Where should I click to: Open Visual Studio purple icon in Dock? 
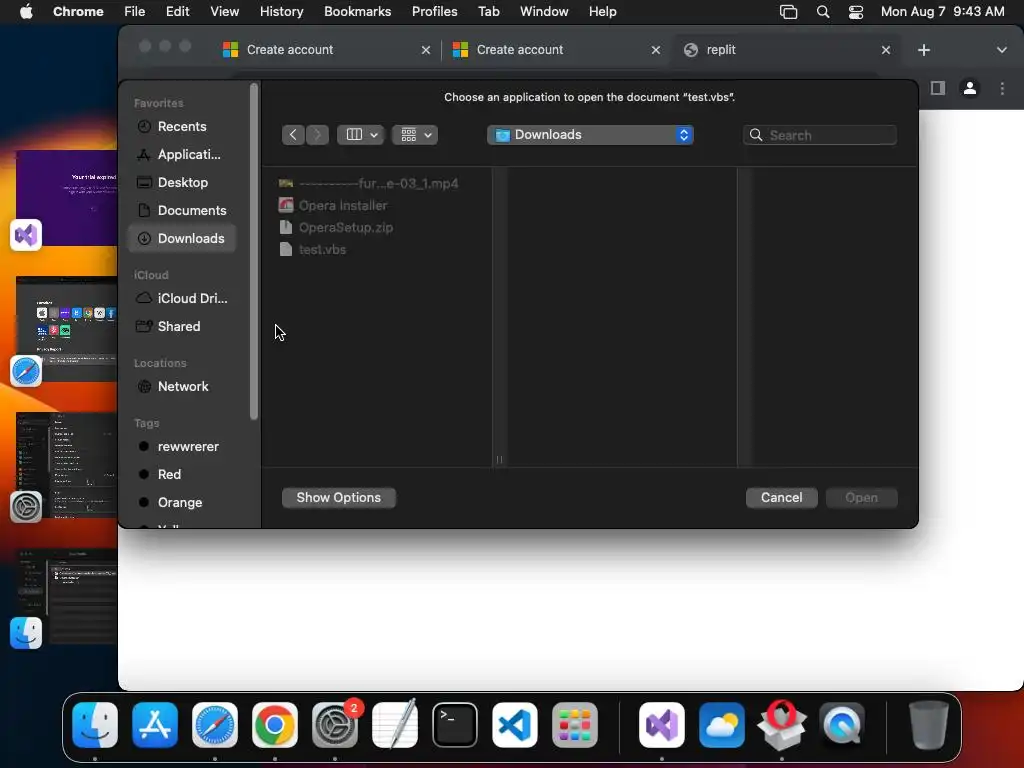point(662,725)
